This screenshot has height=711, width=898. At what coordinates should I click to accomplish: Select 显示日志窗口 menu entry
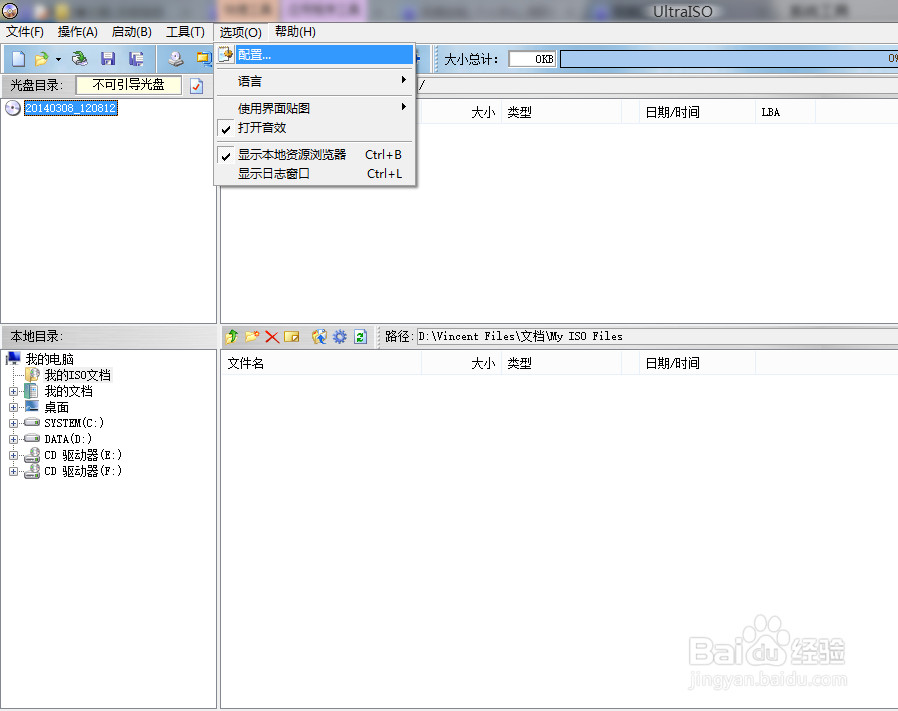click(315, 174)
